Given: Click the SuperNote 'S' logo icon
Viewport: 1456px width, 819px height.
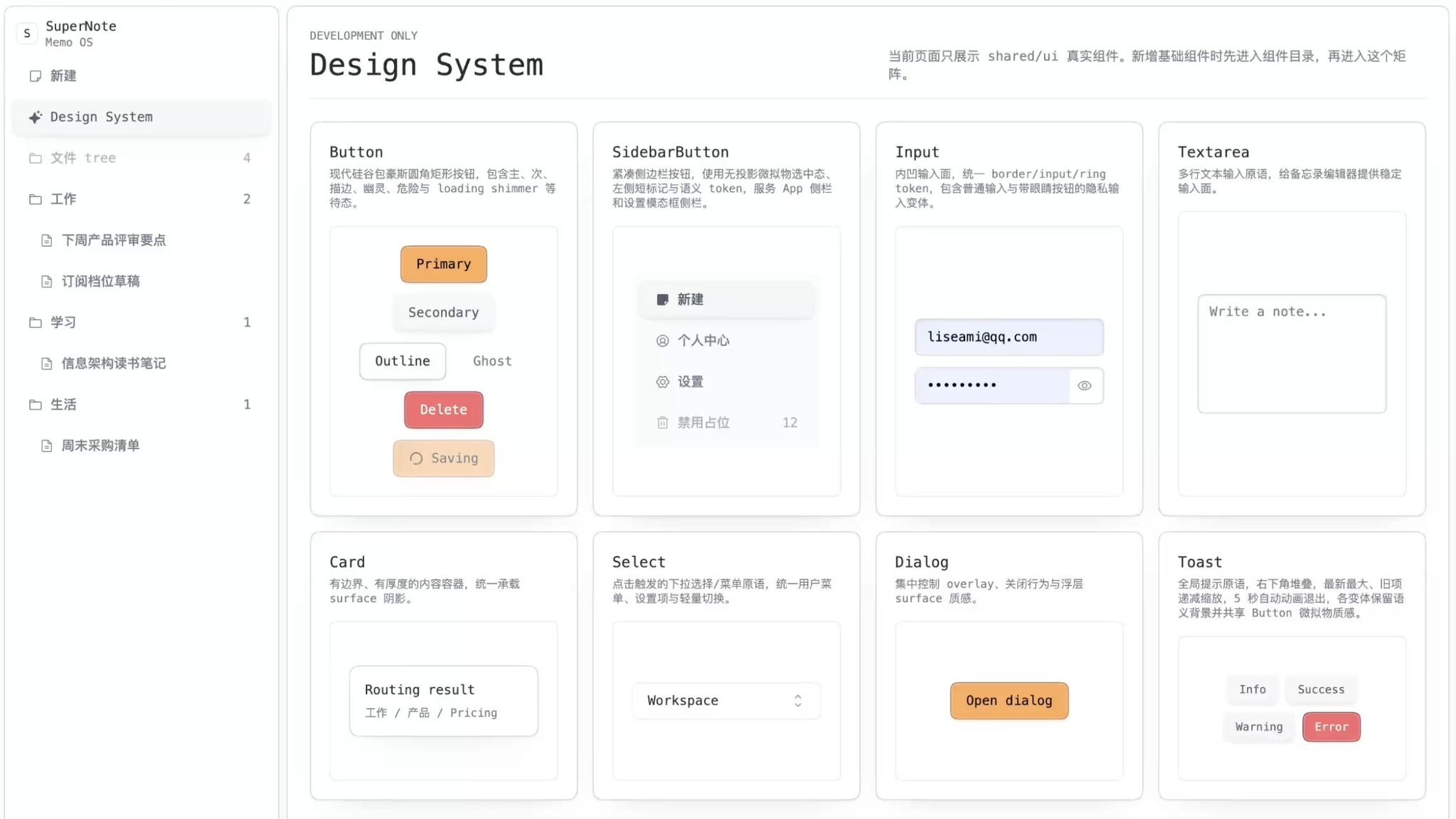Looking at the screenshot, I should click(x=27, y=33).
